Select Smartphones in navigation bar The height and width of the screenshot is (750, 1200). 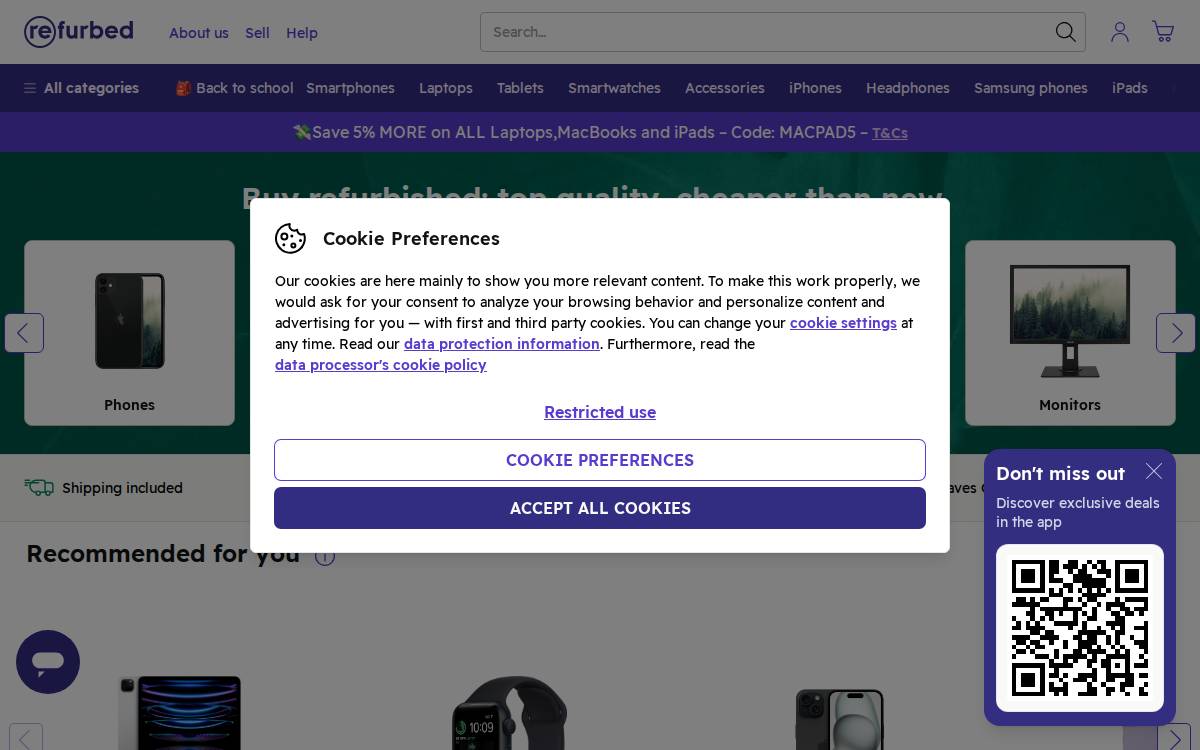click(350, 88)
